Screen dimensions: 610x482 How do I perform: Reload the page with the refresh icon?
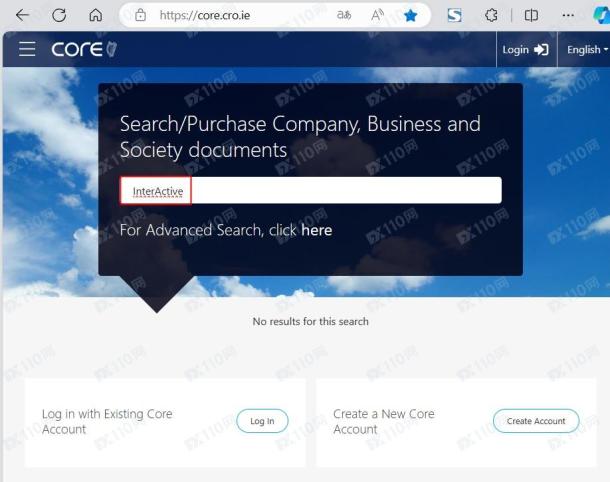click(59, 15)
